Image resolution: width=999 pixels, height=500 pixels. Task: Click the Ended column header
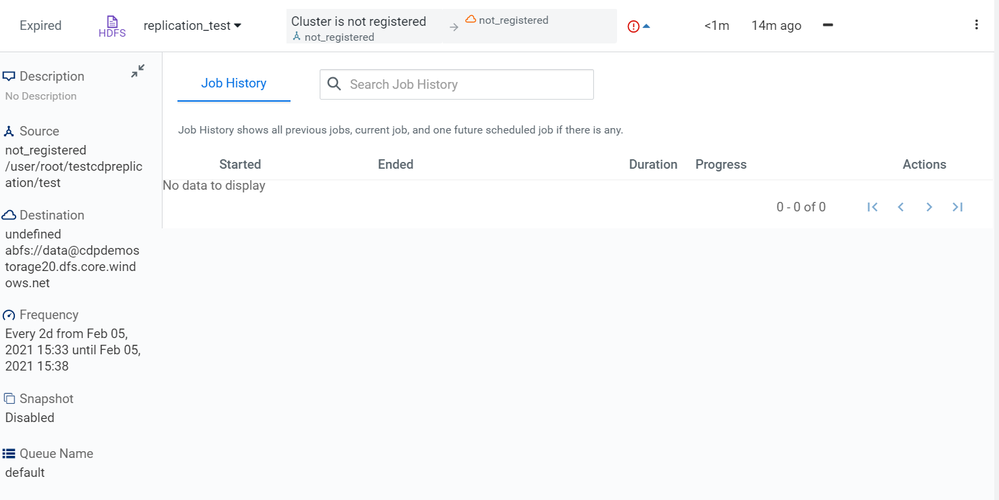(x=395, y=164)
